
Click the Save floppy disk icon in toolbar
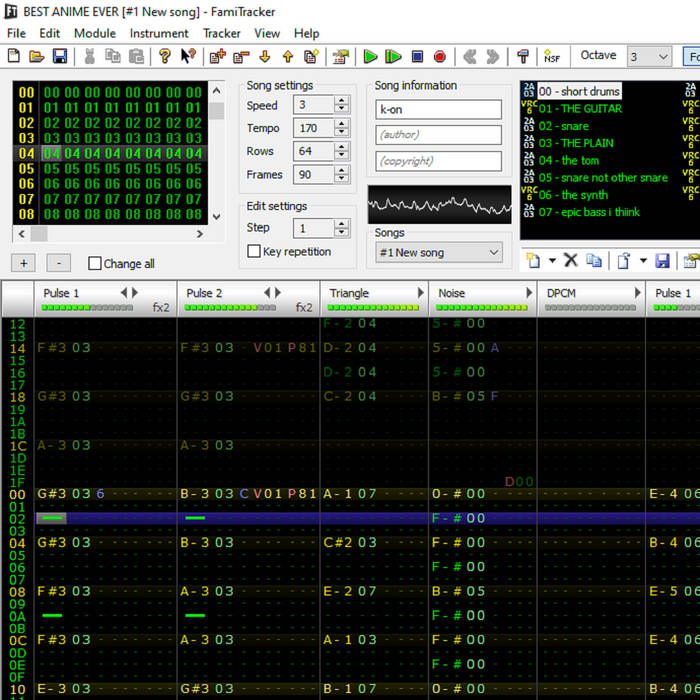click(x=60, y=57)
